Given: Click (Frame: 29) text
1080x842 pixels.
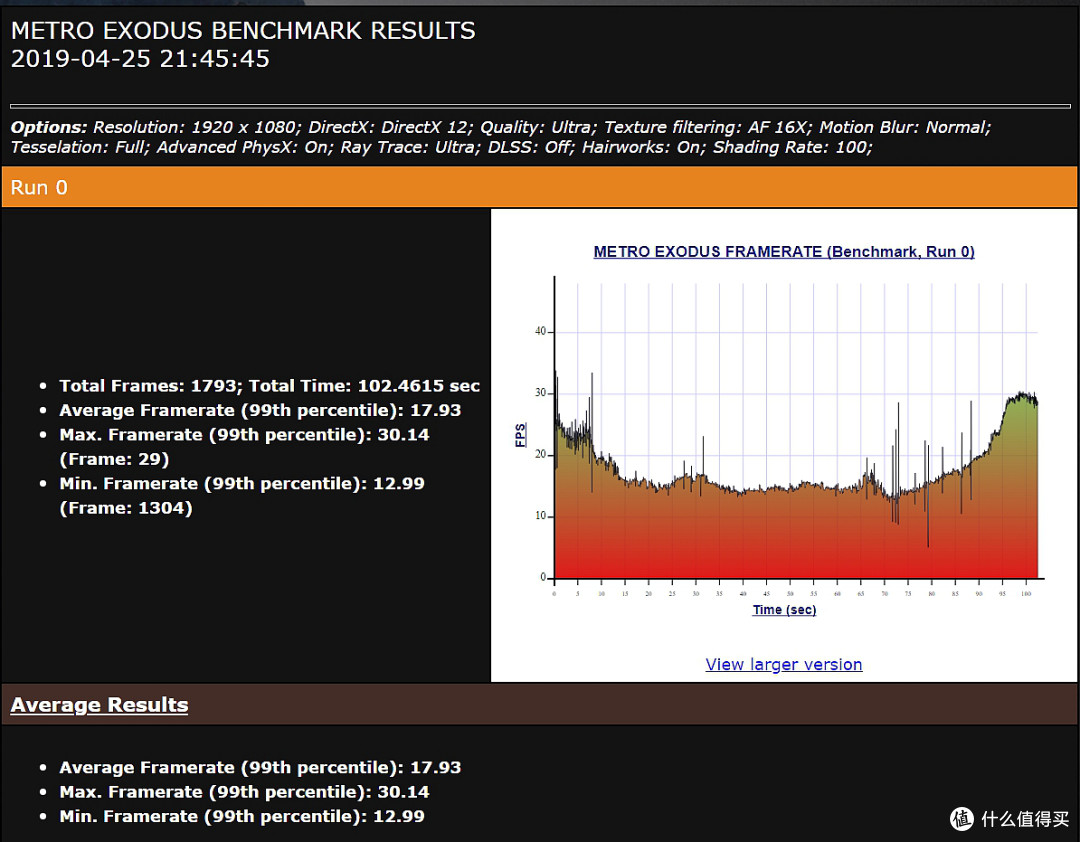Looking at the screenshot, I should (114, 460).
